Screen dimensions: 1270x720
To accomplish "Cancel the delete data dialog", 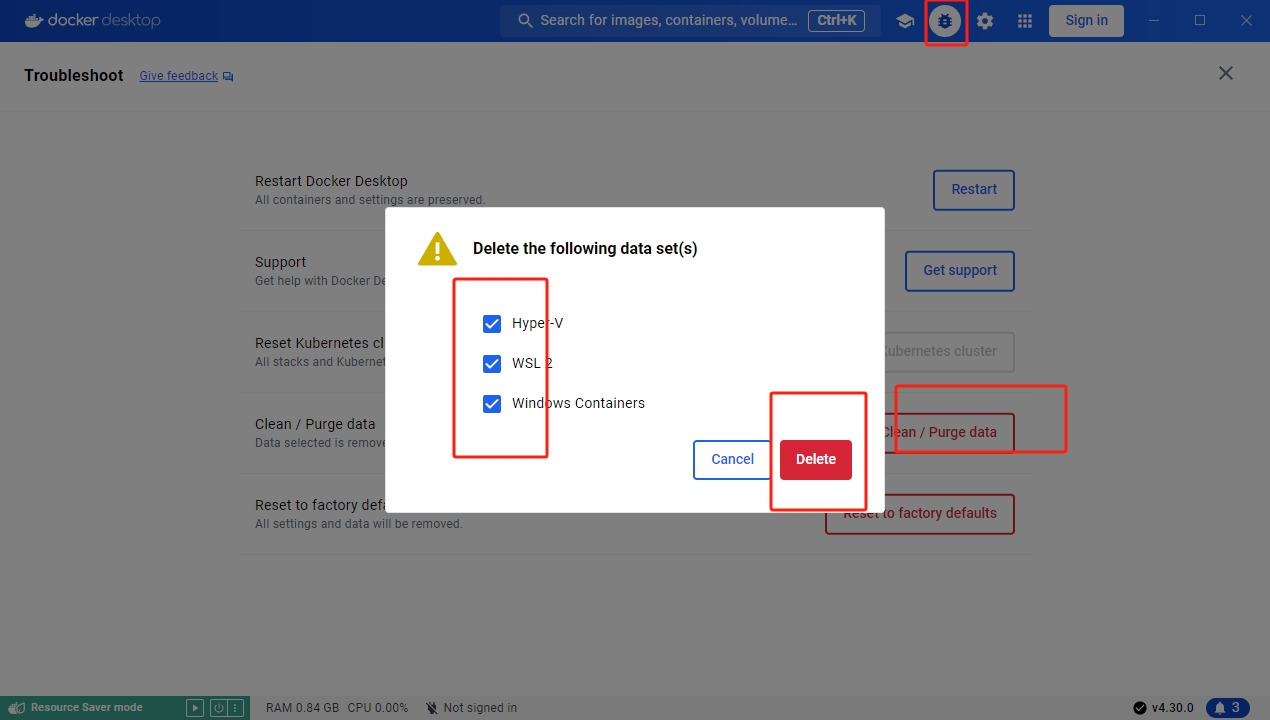I will pyautogui.click(x=732, y=459).
